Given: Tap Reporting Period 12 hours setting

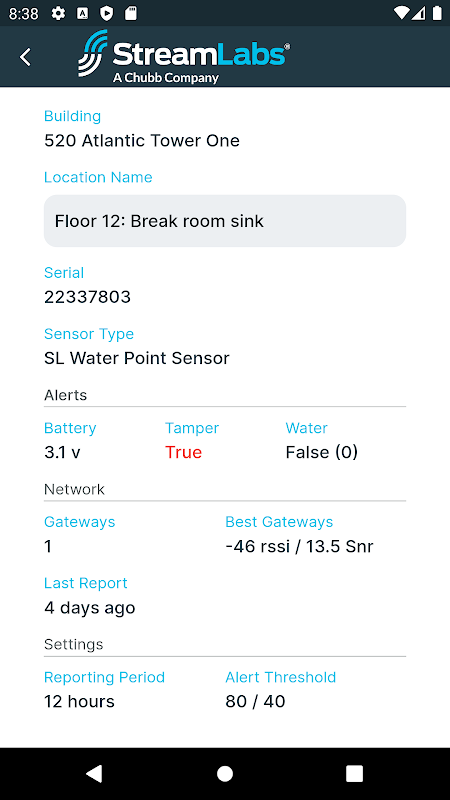Looking at the screenshot, I should click(x=79, y=702).
